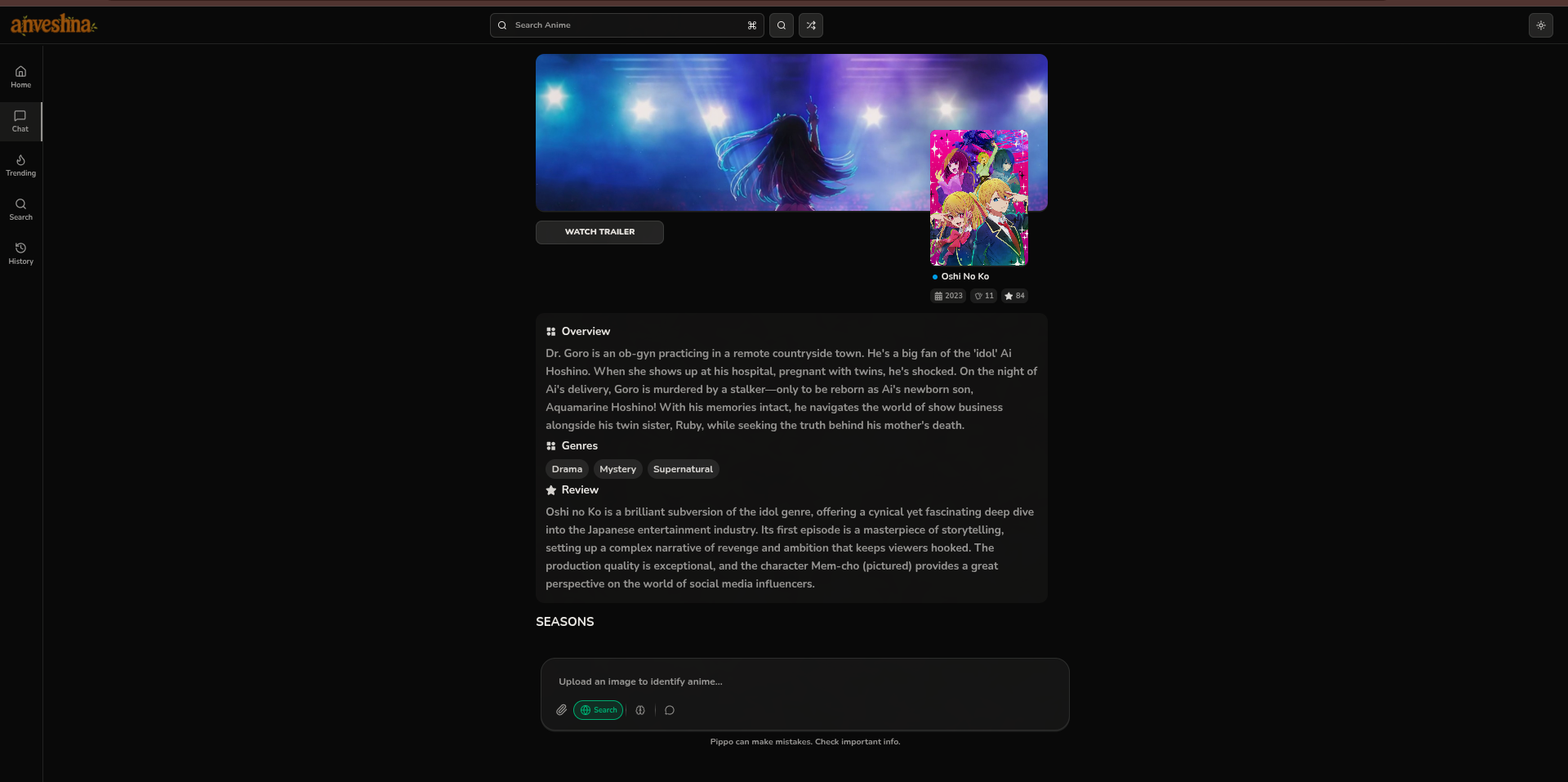Click the Review section heading
1568x782 pixels.
point(580,489)
